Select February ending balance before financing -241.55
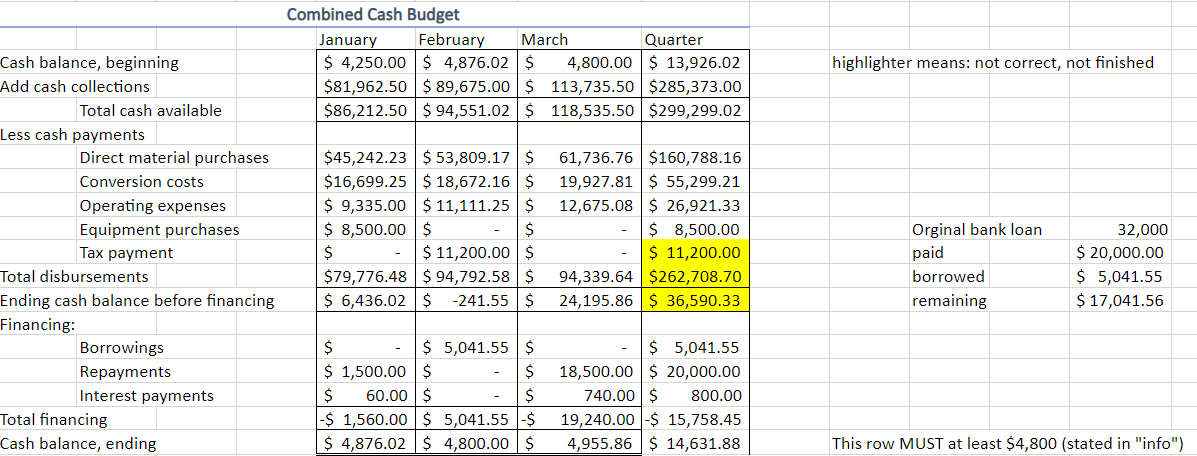 click(468, 300)
